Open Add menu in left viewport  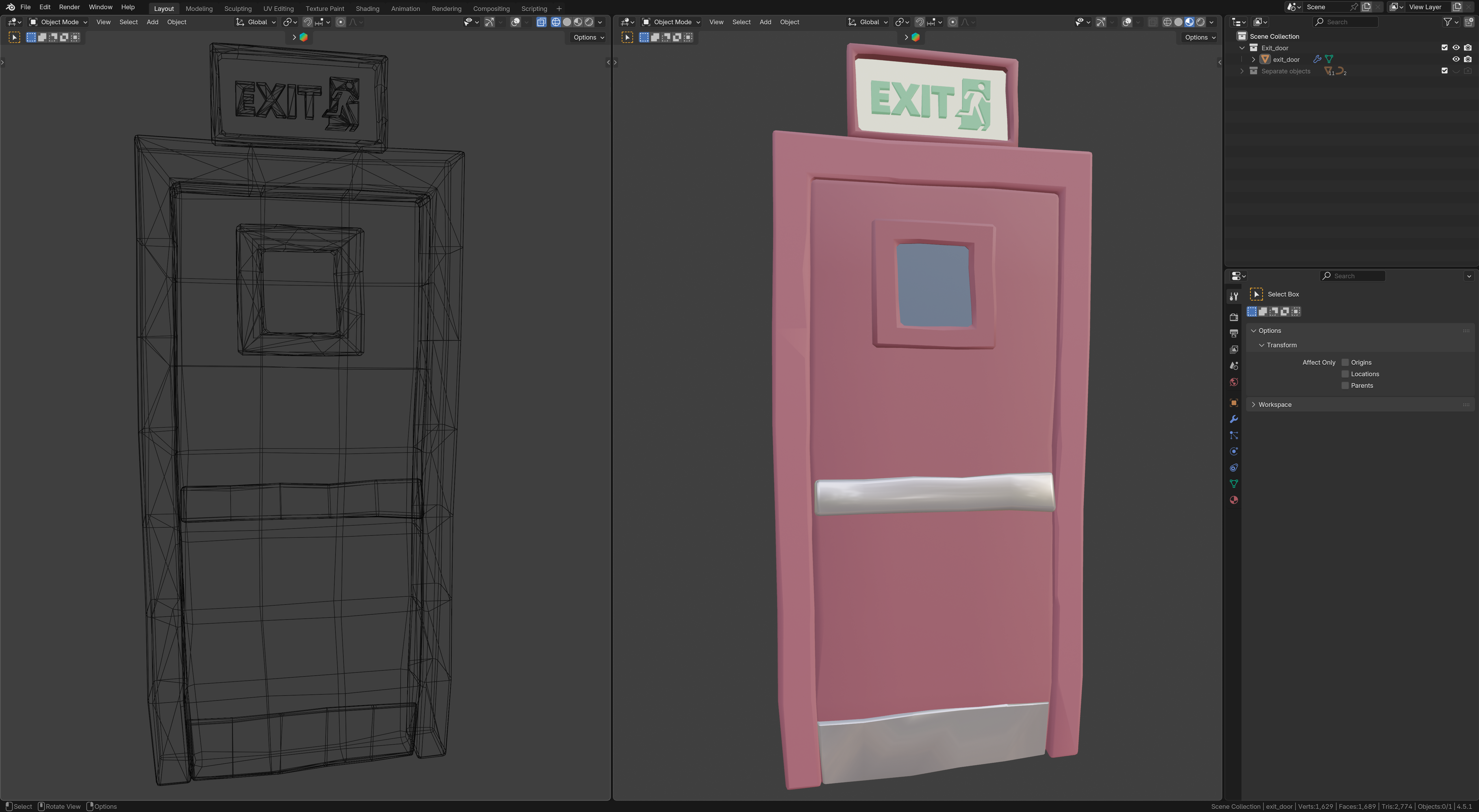click(x=152, y=22)
